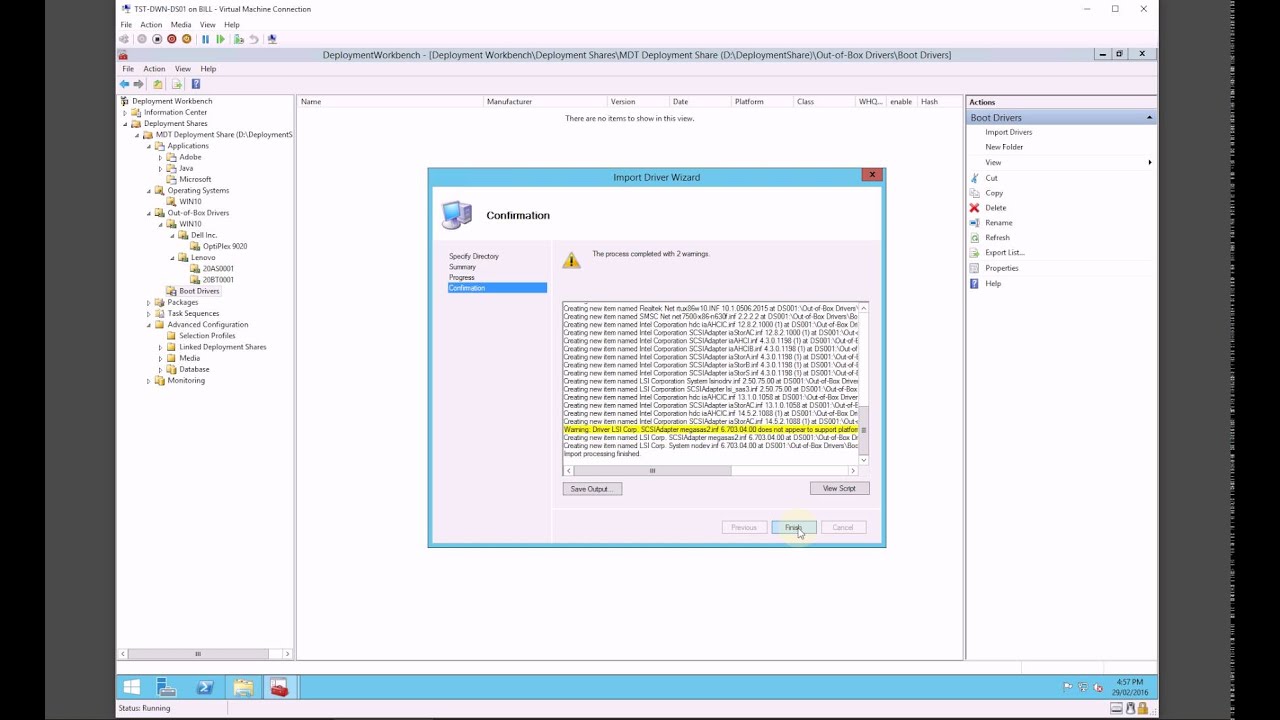Click the Turn Off (stop) VM toolbar icon
This screenshot has width=1280, height=720.
(x=157, y=39)
